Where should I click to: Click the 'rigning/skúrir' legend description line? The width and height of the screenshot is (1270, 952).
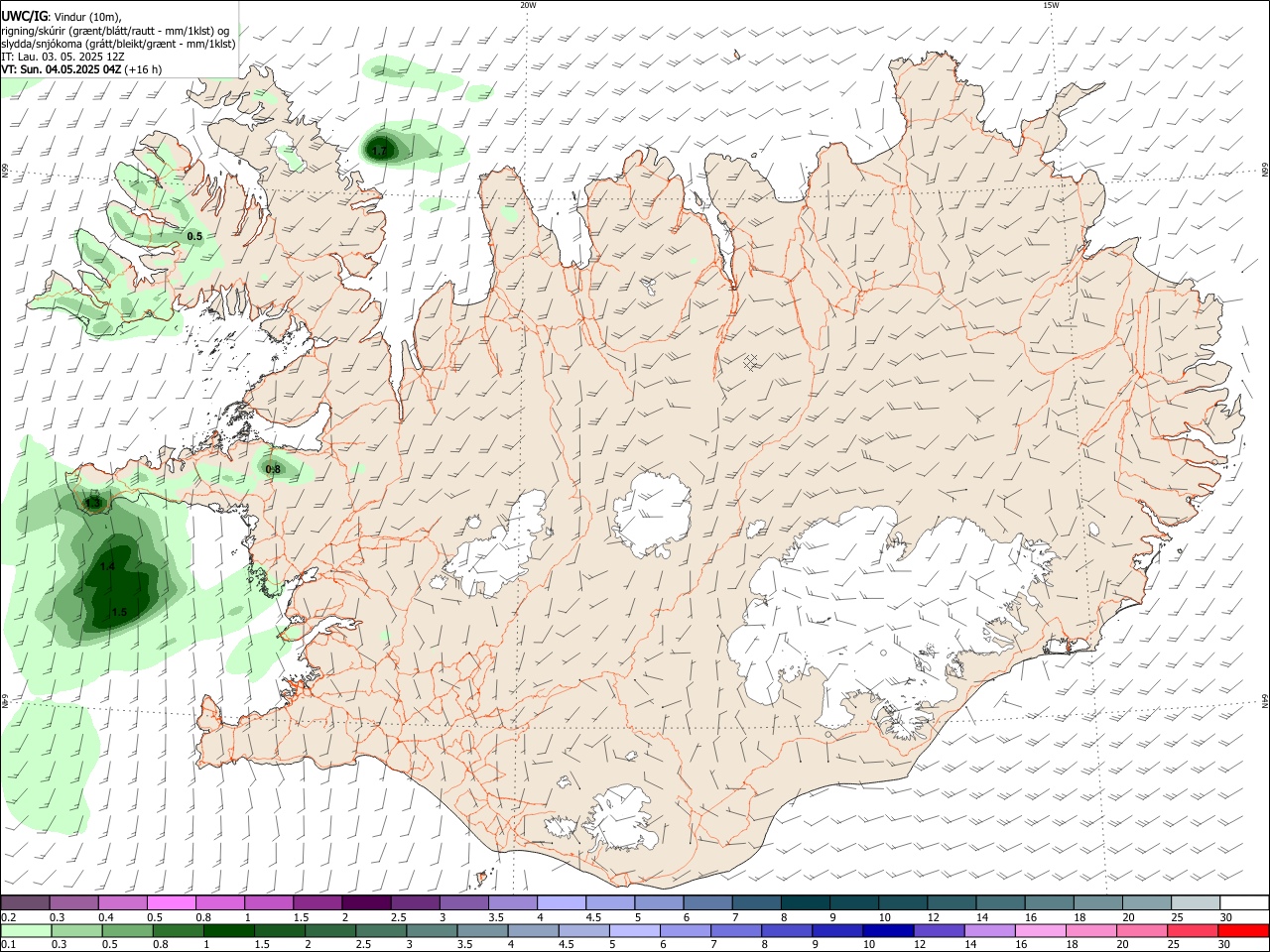pyautogui.click(x=114, y=30)
